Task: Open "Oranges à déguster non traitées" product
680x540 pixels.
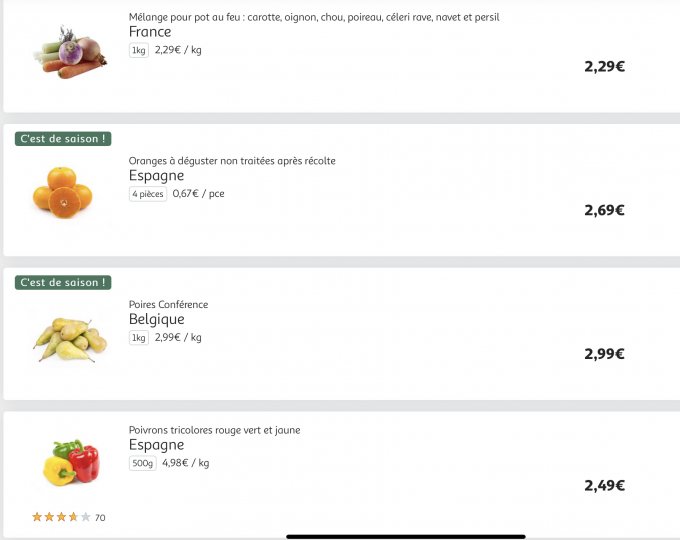Action: [x=232, y=161]
